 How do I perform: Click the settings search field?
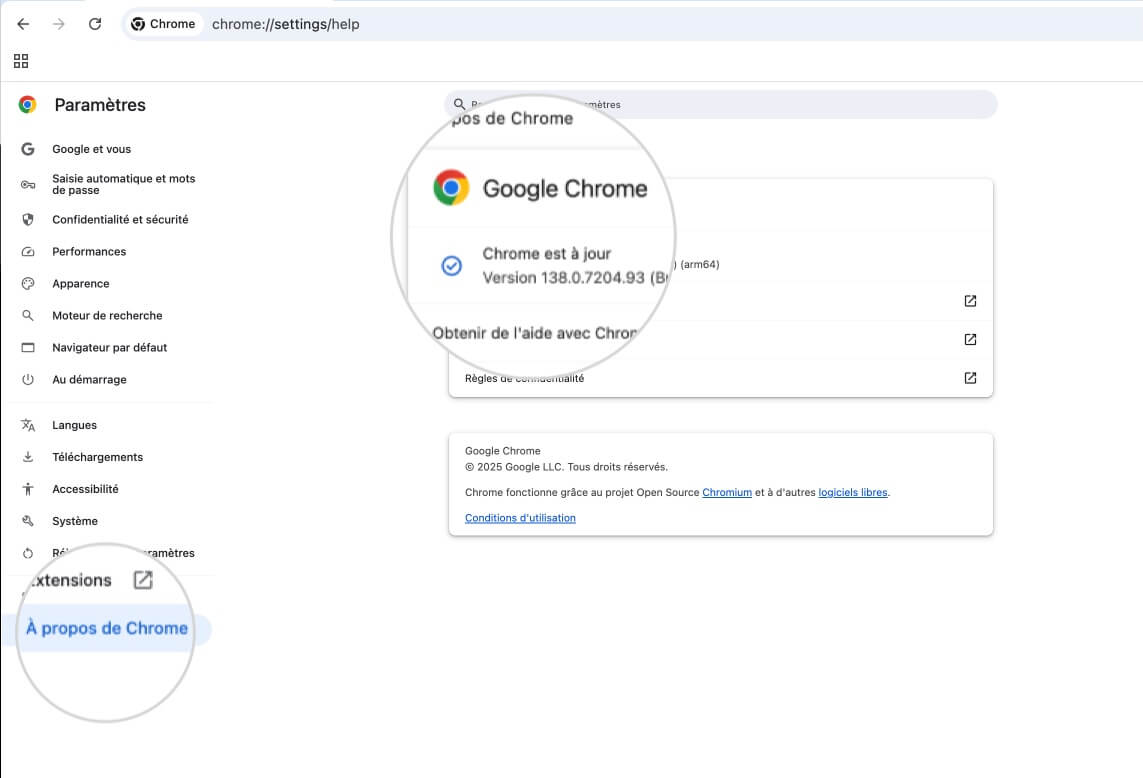[x=721, y=104]
